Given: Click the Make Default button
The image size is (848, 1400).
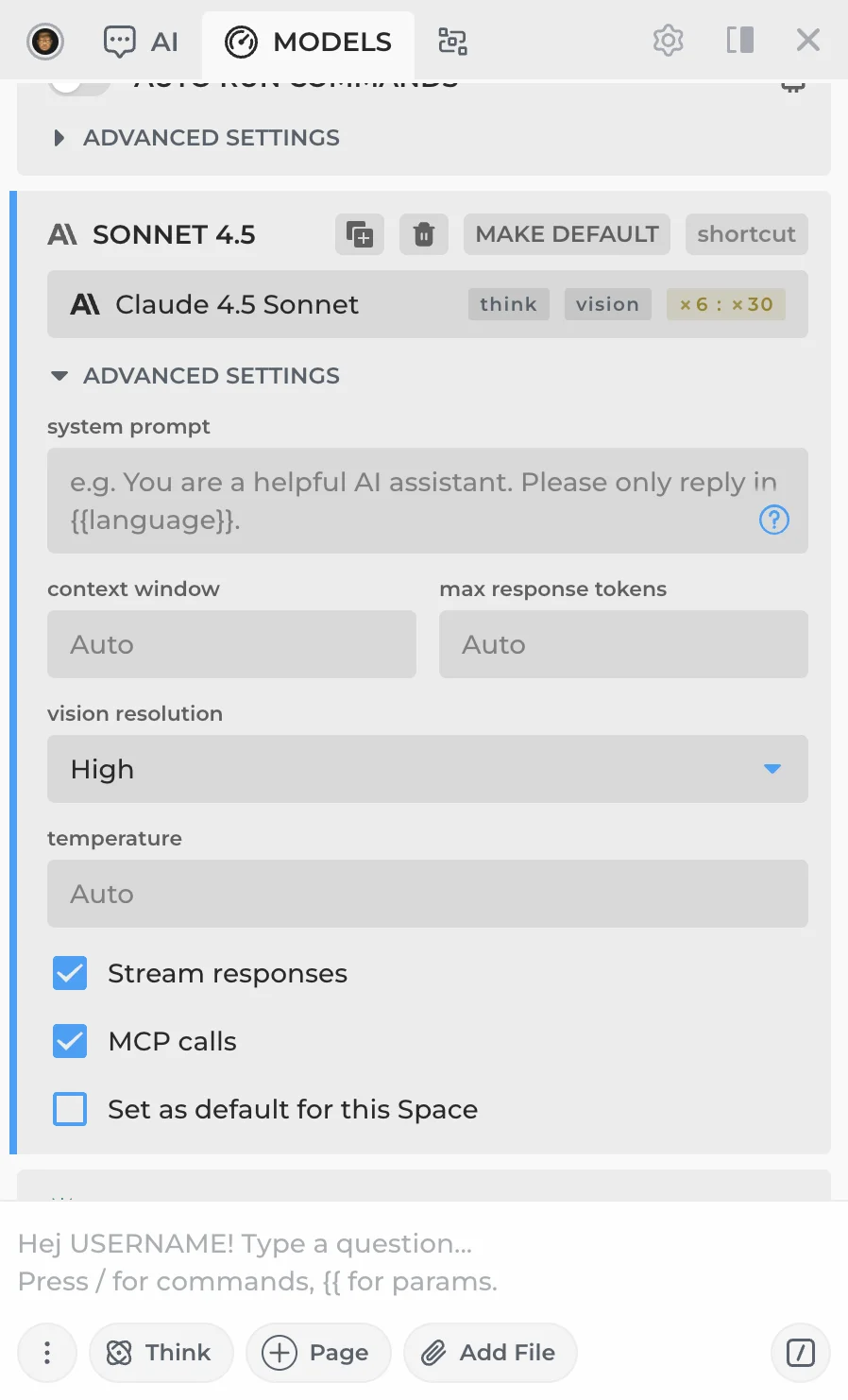Looking at the screenshot, I should pos(567,234).
